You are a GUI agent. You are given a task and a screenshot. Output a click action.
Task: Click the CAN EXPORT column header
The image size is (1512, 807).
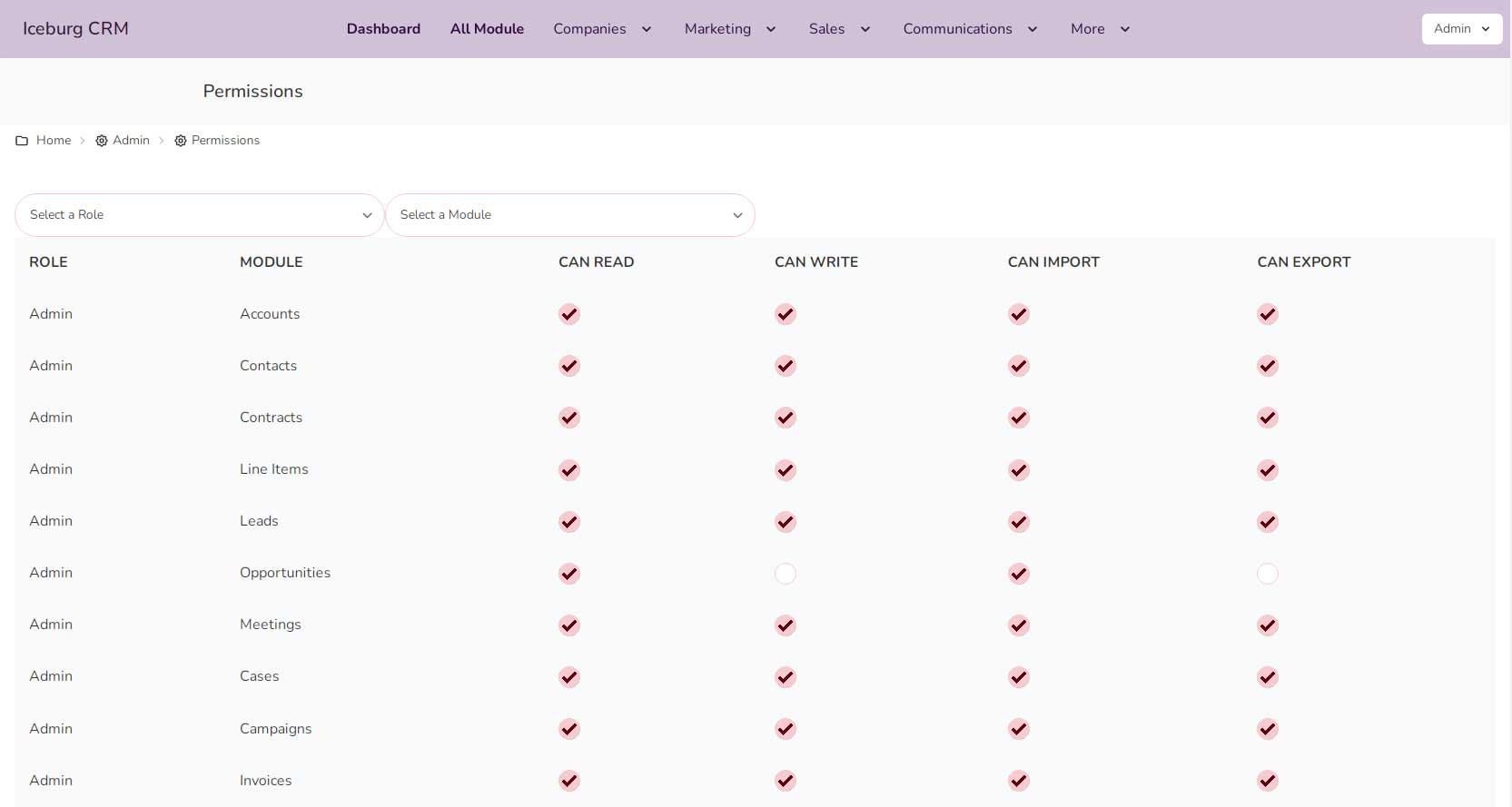pos(1304,261)
